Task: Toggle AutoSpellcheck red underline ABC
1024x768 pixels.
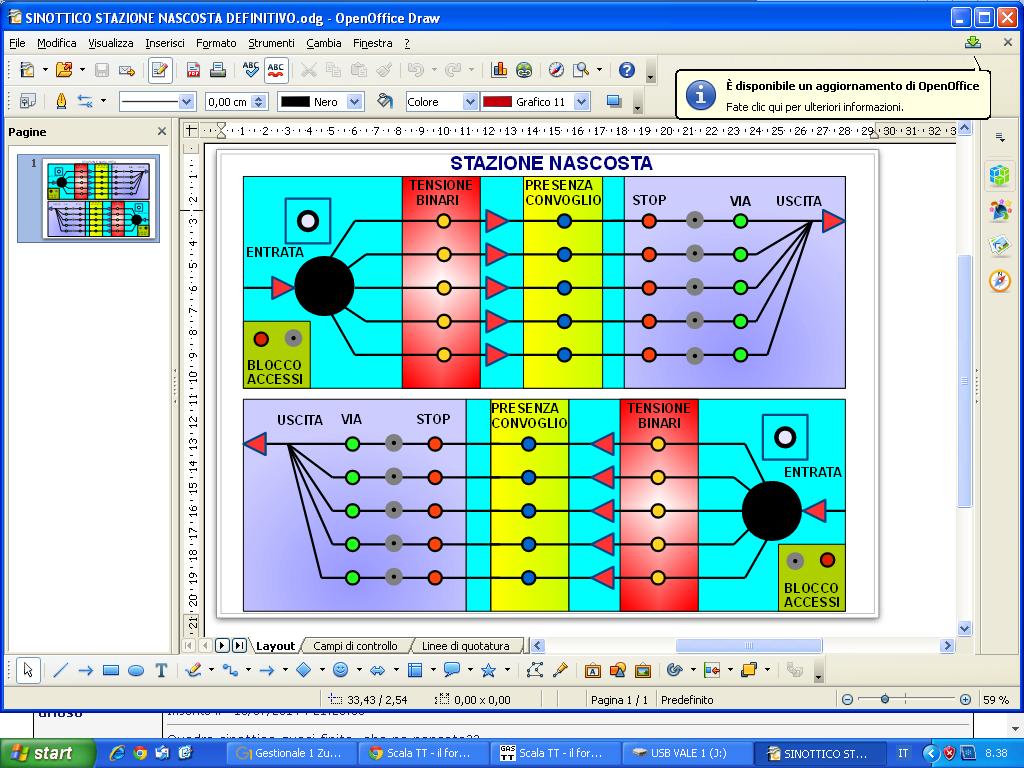Action: 276,70
